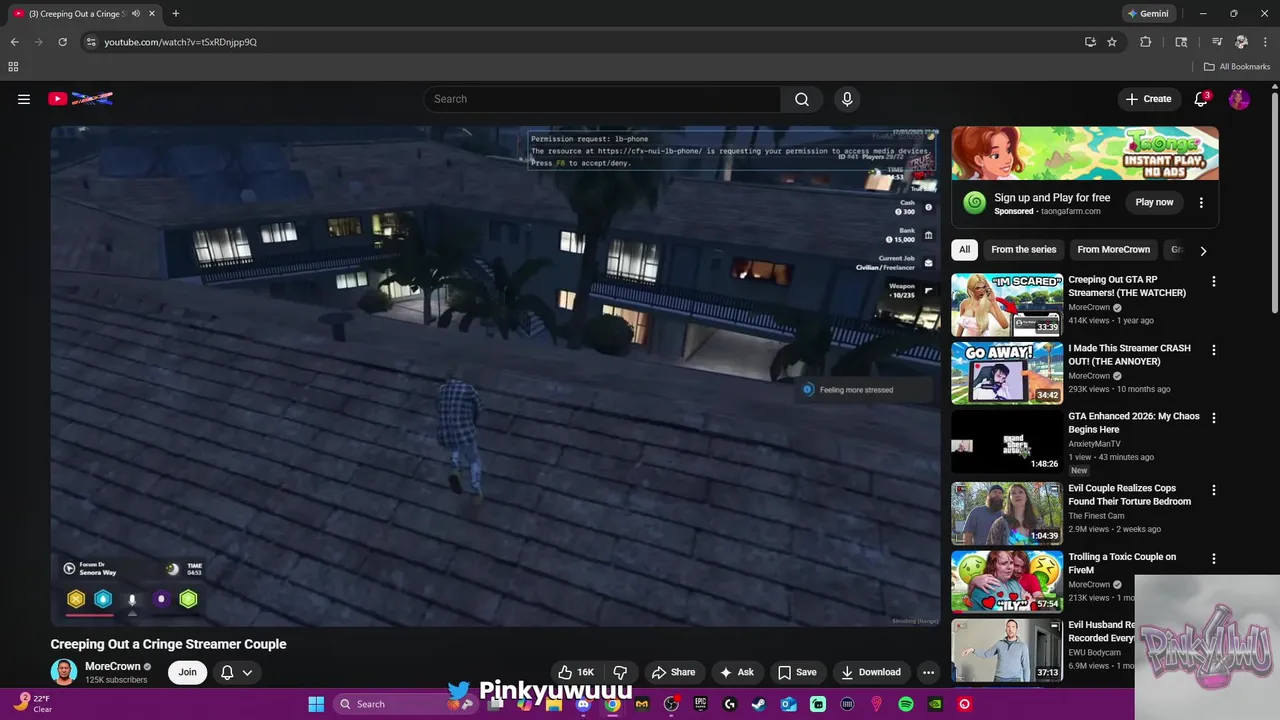Open the Chrome three-dot menu
The height and width of the screenshot is (720, 1280).
[1264, 42]
